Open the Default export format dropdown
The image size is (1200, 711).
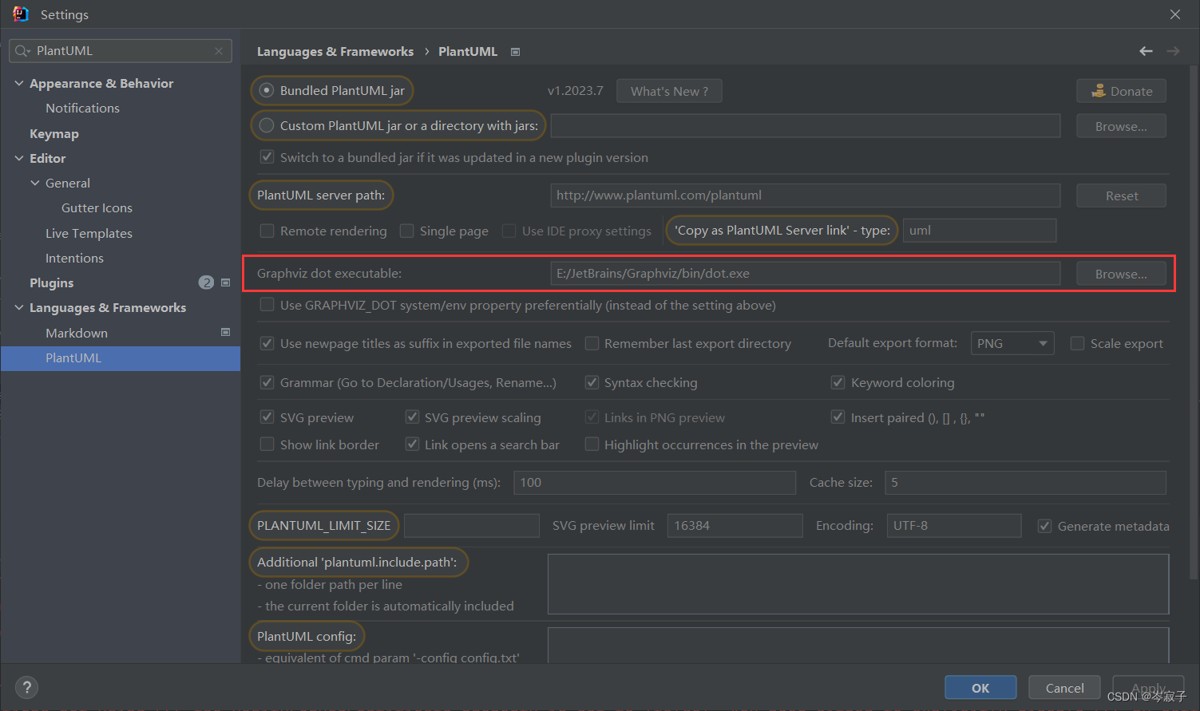point(1012,343)
